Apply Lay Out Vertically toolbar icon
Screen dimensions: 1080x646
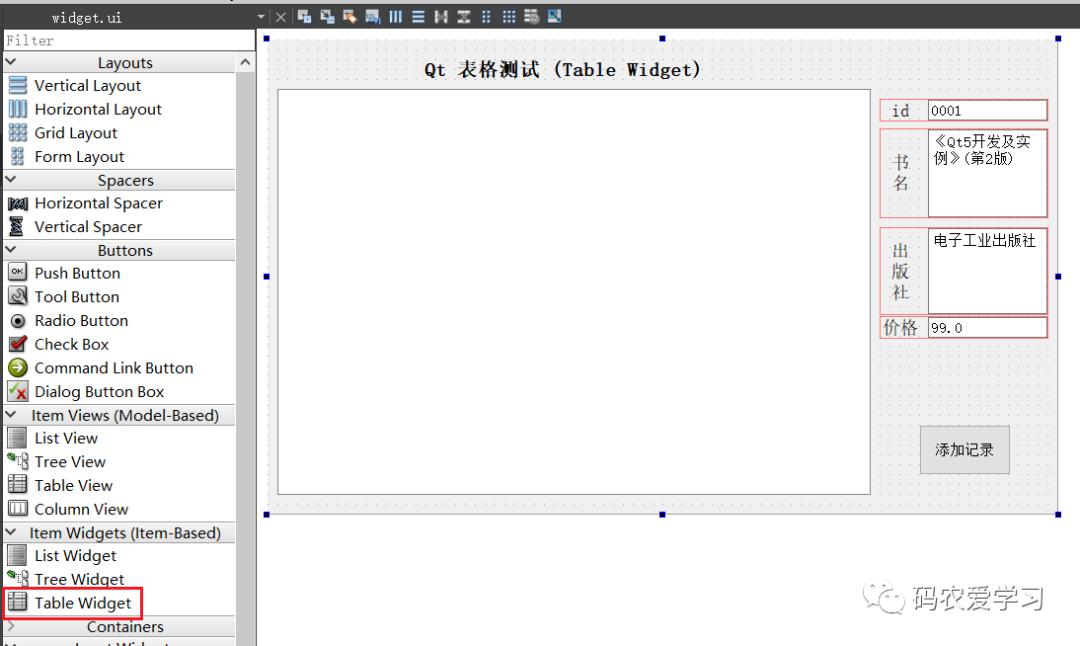pos(418,17)
